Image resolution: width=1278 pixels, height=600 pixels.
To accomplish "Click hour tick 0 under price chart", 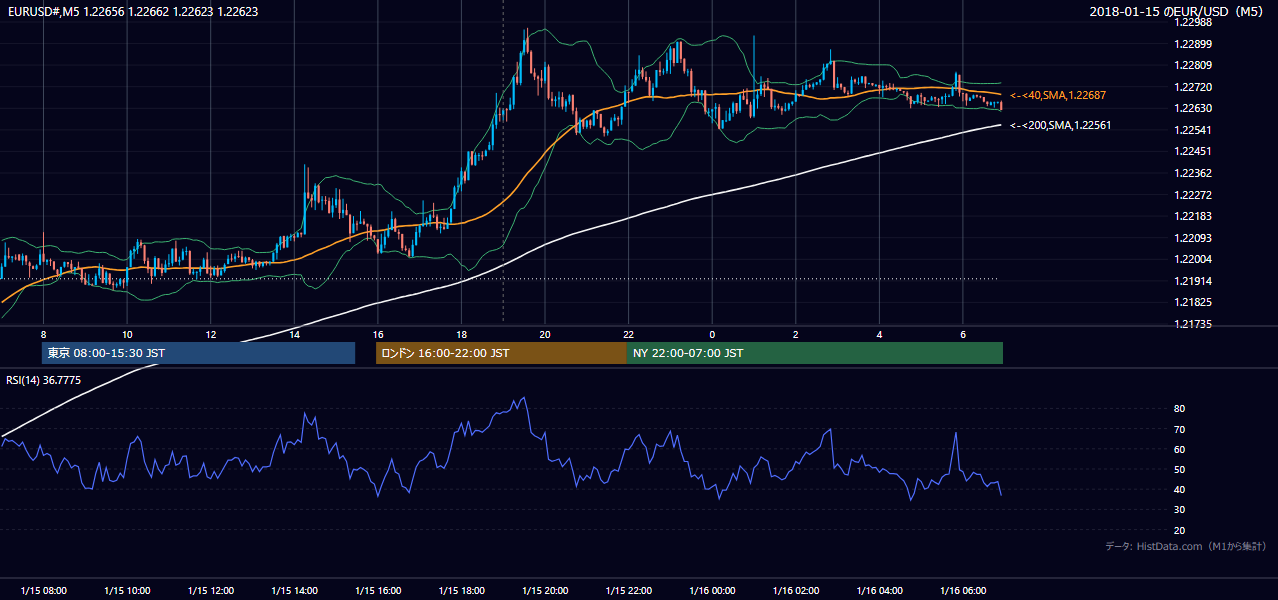I will point(712,333).
